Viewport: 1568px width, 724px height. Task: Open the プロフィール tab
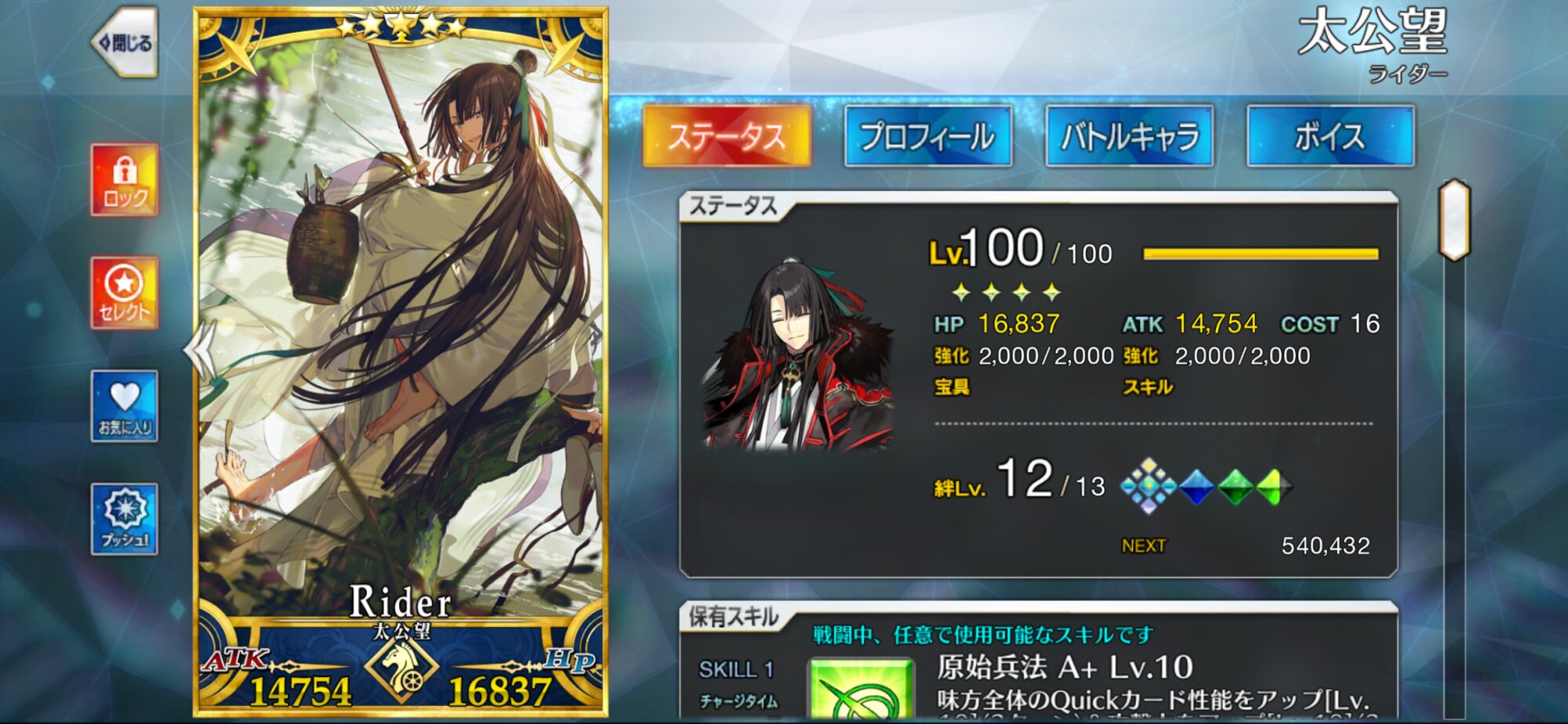[x=928, y=136]
